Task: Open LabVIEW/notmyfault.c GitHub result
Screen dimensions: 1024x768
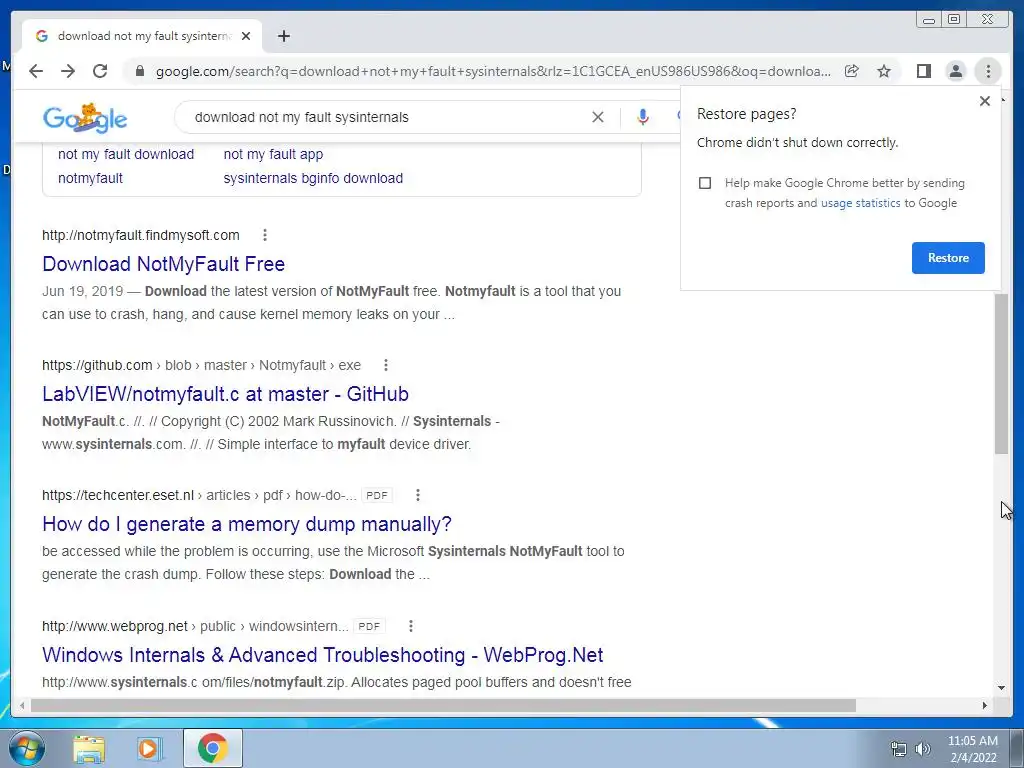Action: click(225, 394)
